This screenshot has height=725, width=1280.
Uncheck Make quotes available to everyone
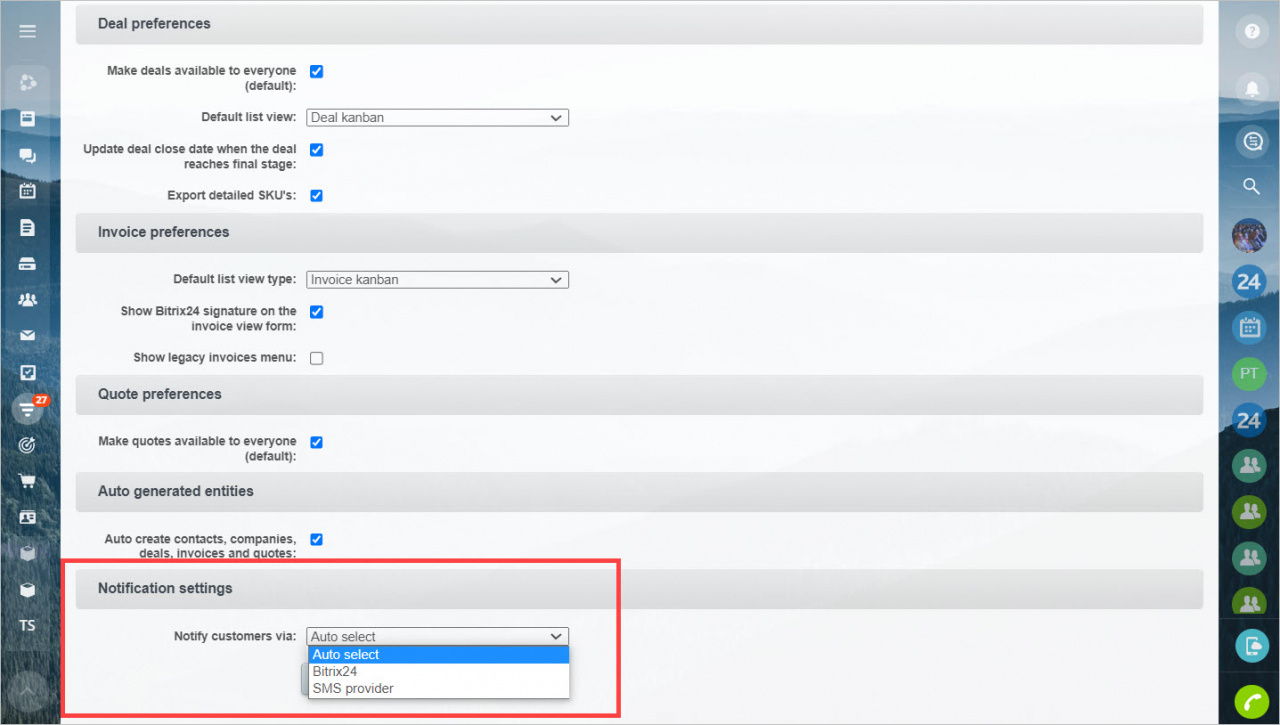(x=316, y=441)
